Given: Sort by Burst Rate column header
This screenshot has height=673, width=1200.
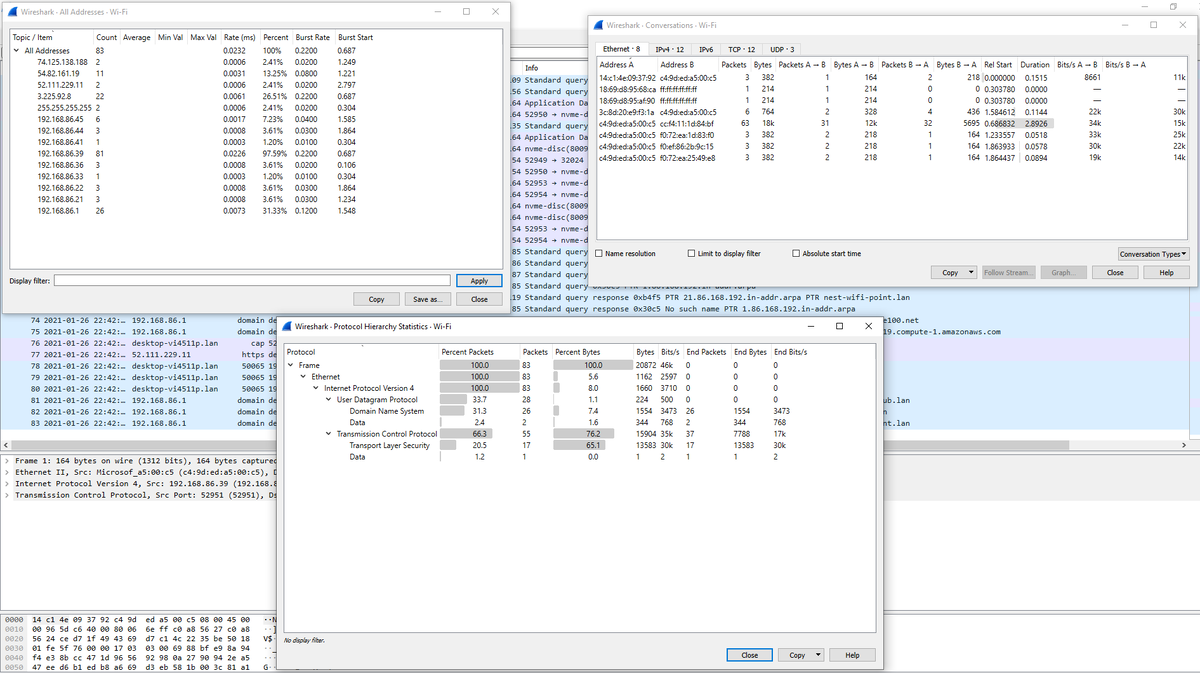Looking at the screenshot, I should point(313,37).
